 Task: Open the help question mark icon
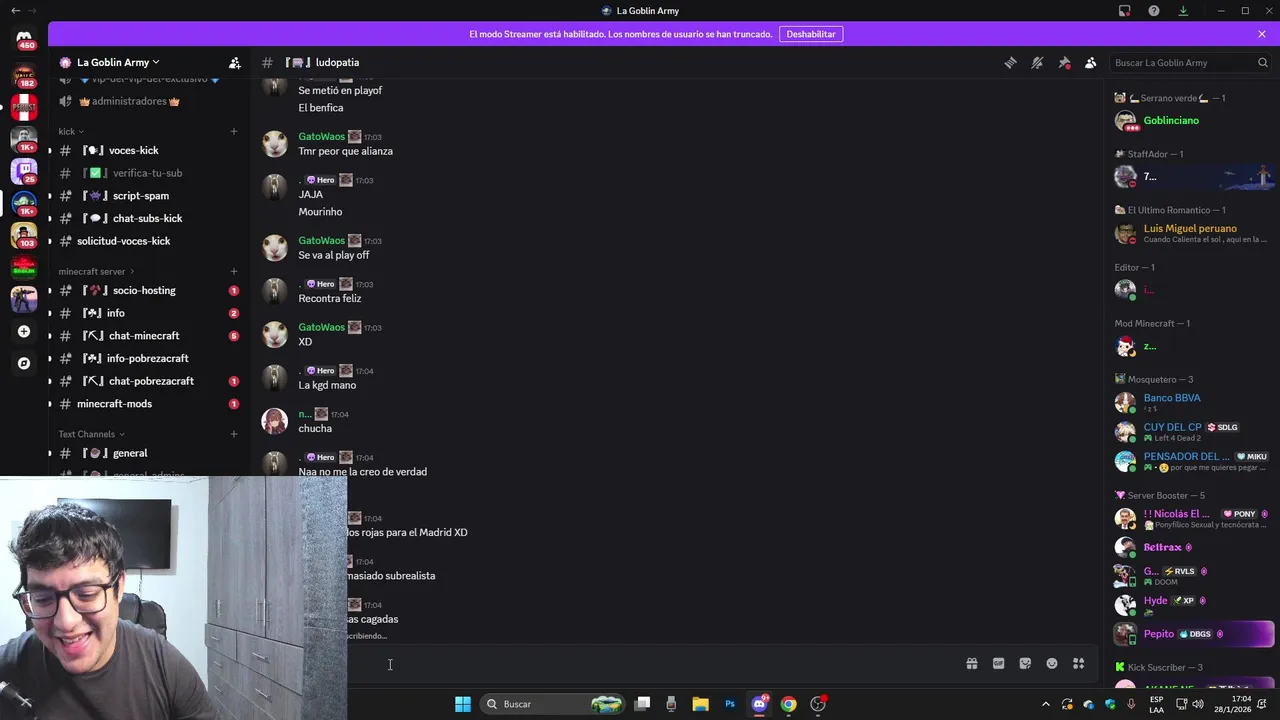tap(1154, 11)
